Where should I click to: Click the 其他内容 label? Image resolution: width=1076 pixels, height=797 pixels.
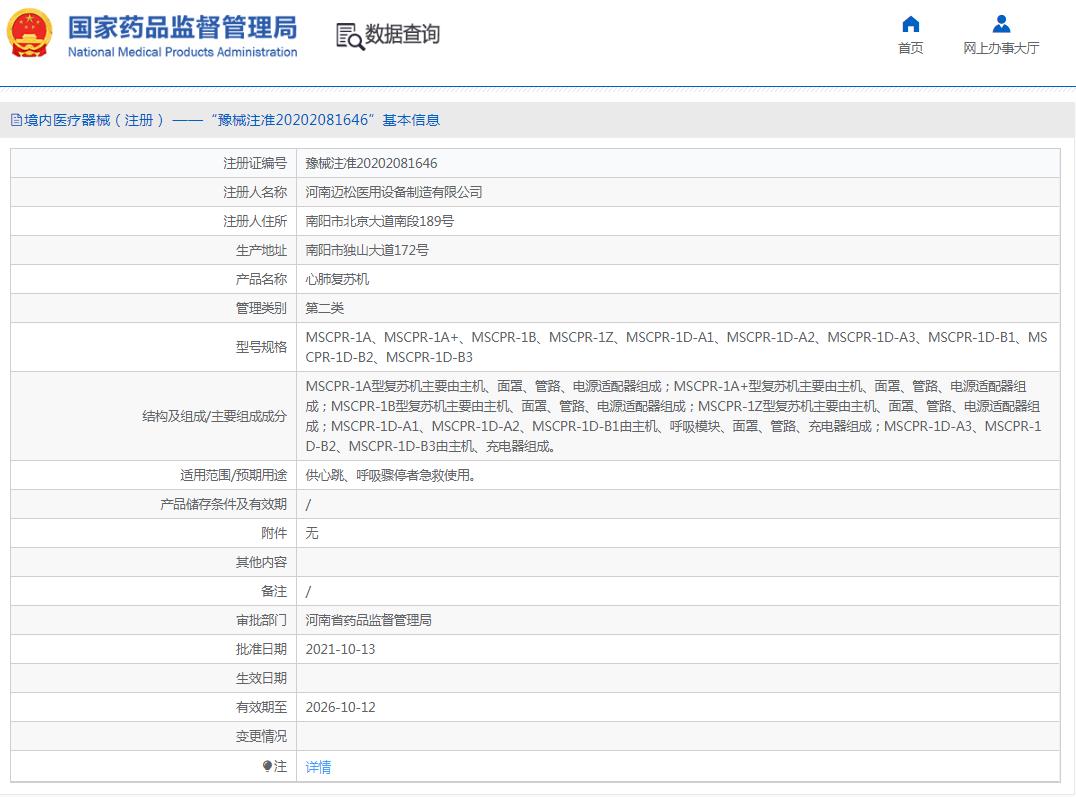pos(261,562)
